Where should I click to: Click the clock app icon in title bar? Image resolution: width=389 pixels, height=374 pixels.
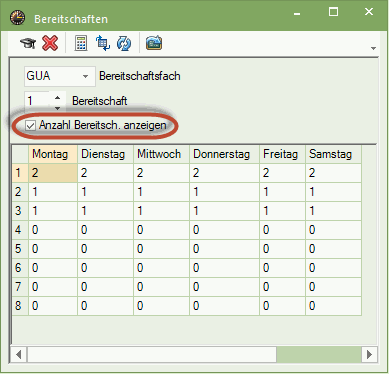pyautogui.click(x=18, y=18)
